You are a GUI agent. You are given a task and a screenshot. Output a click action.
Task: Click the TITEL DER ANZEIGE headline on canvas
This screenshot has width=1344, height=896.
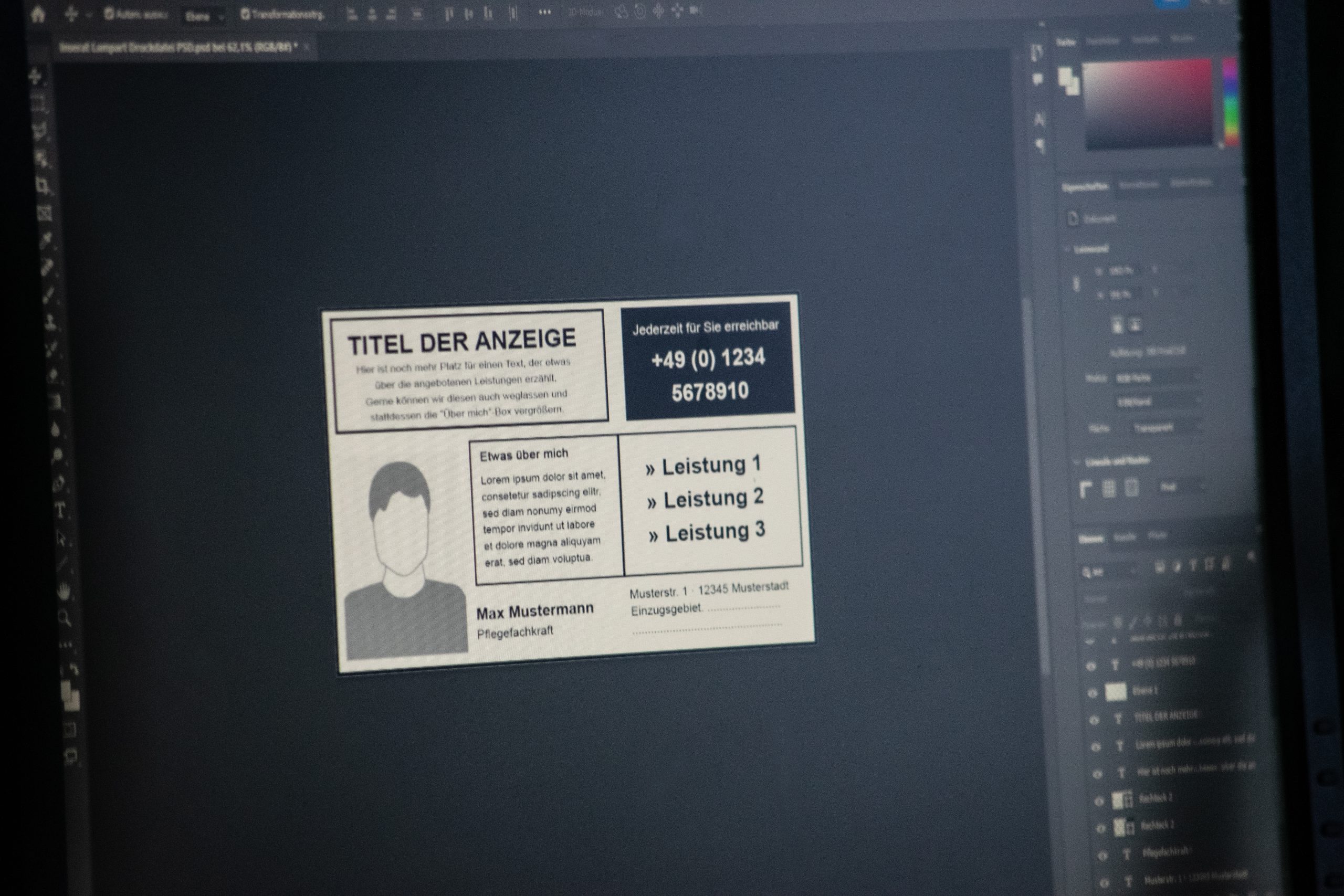461,341
